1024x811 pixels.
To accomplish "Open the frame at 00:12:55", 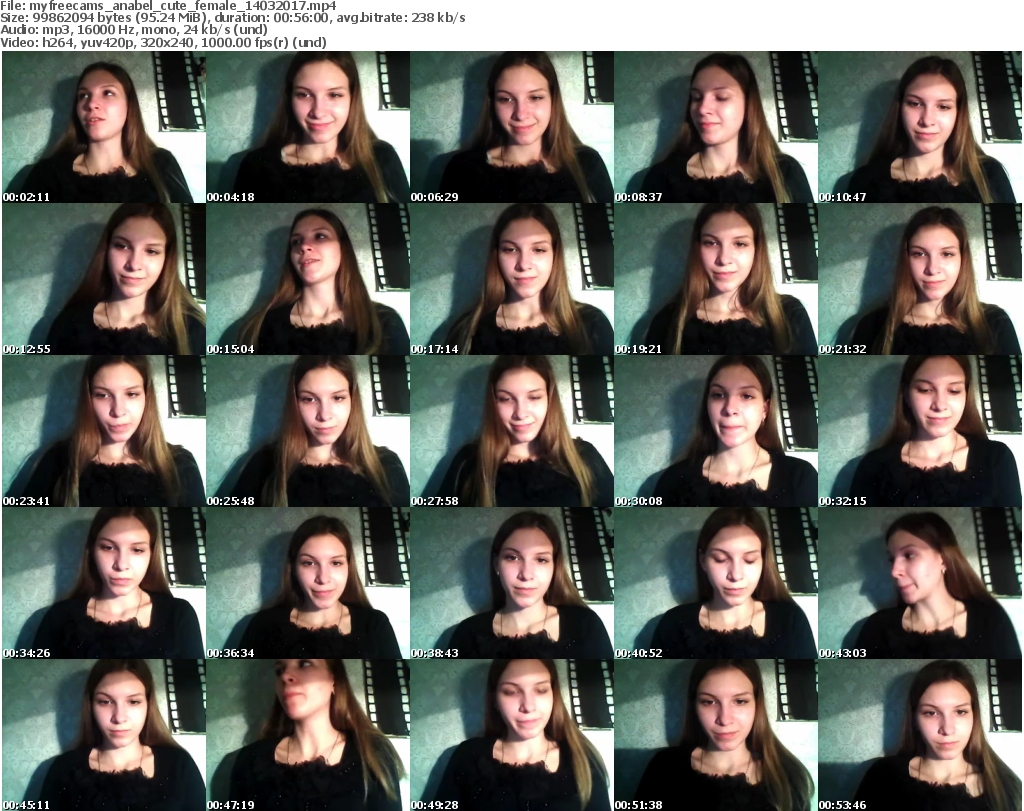I will (104, 279).
